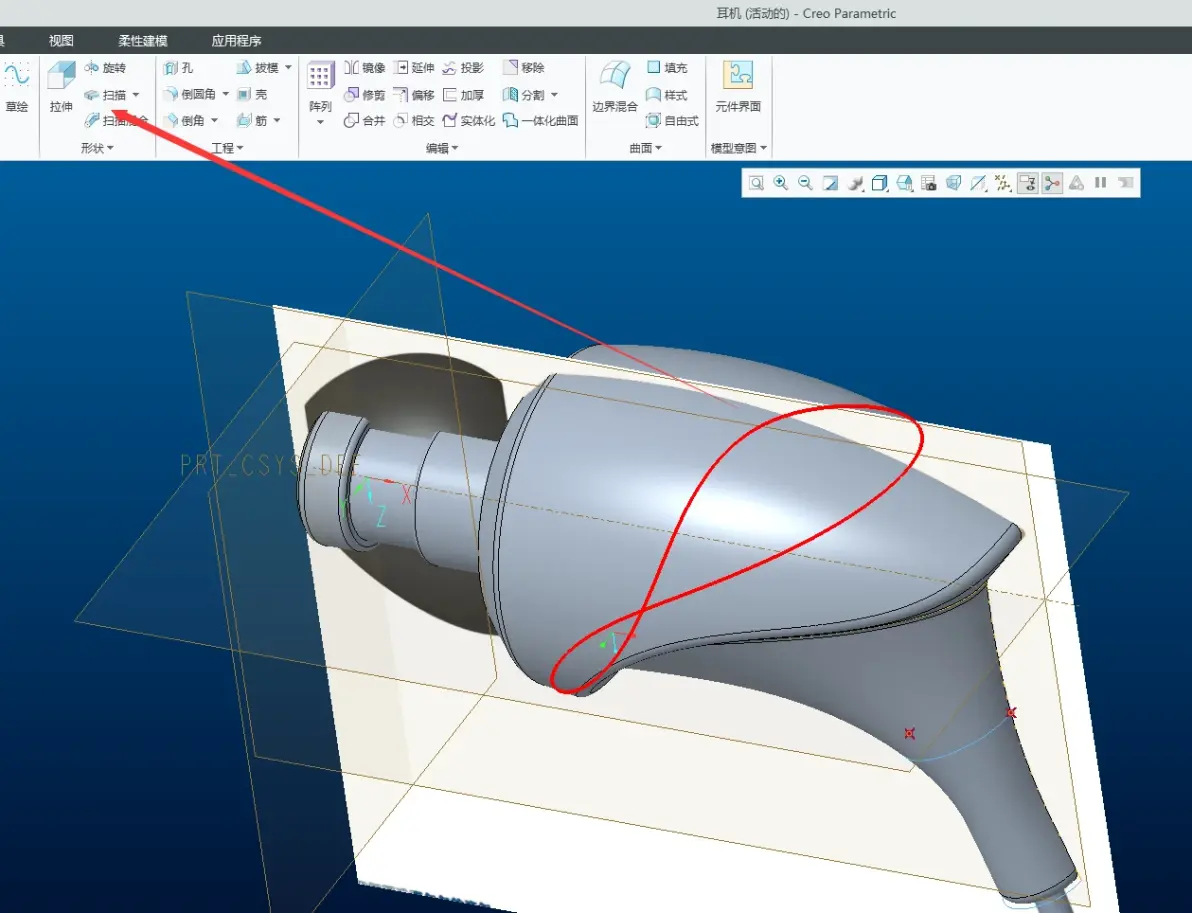Click the 草绘 sketch button
This screenshot has width=1192, height=913.
click(x=17, y=87)
